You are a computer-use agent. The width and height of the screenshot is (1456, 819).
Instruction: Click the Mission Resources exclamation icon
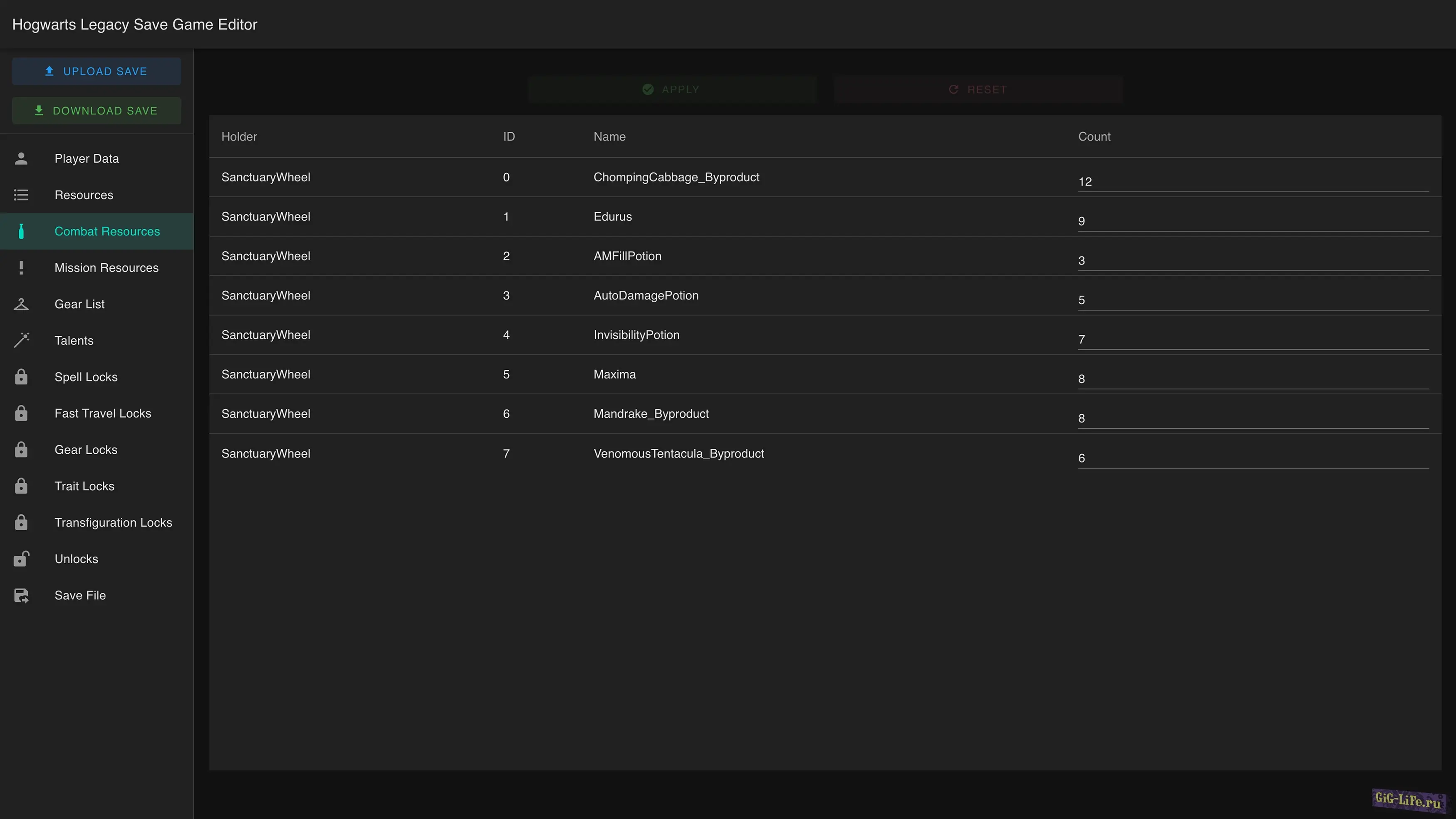[21, 268]
